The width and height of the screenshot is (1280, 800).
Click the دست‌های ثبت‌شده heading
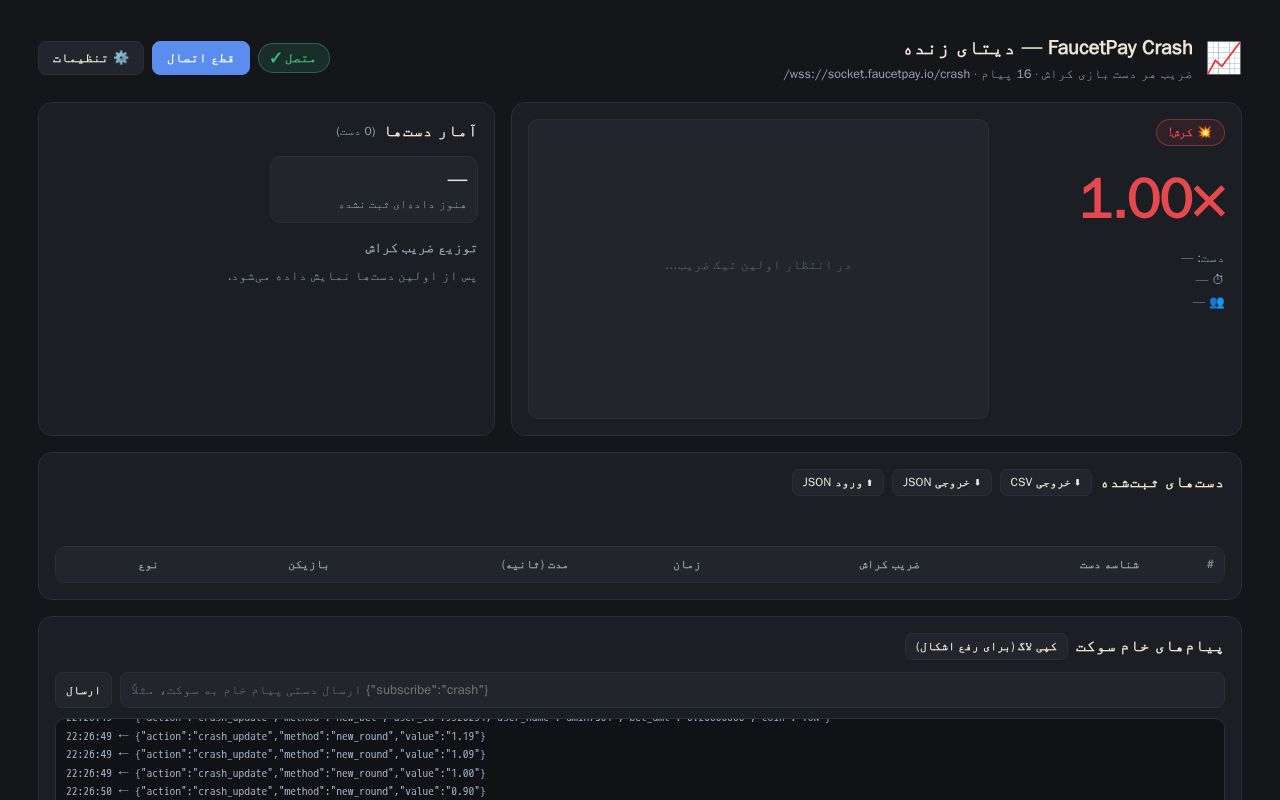pos(1162,483)
